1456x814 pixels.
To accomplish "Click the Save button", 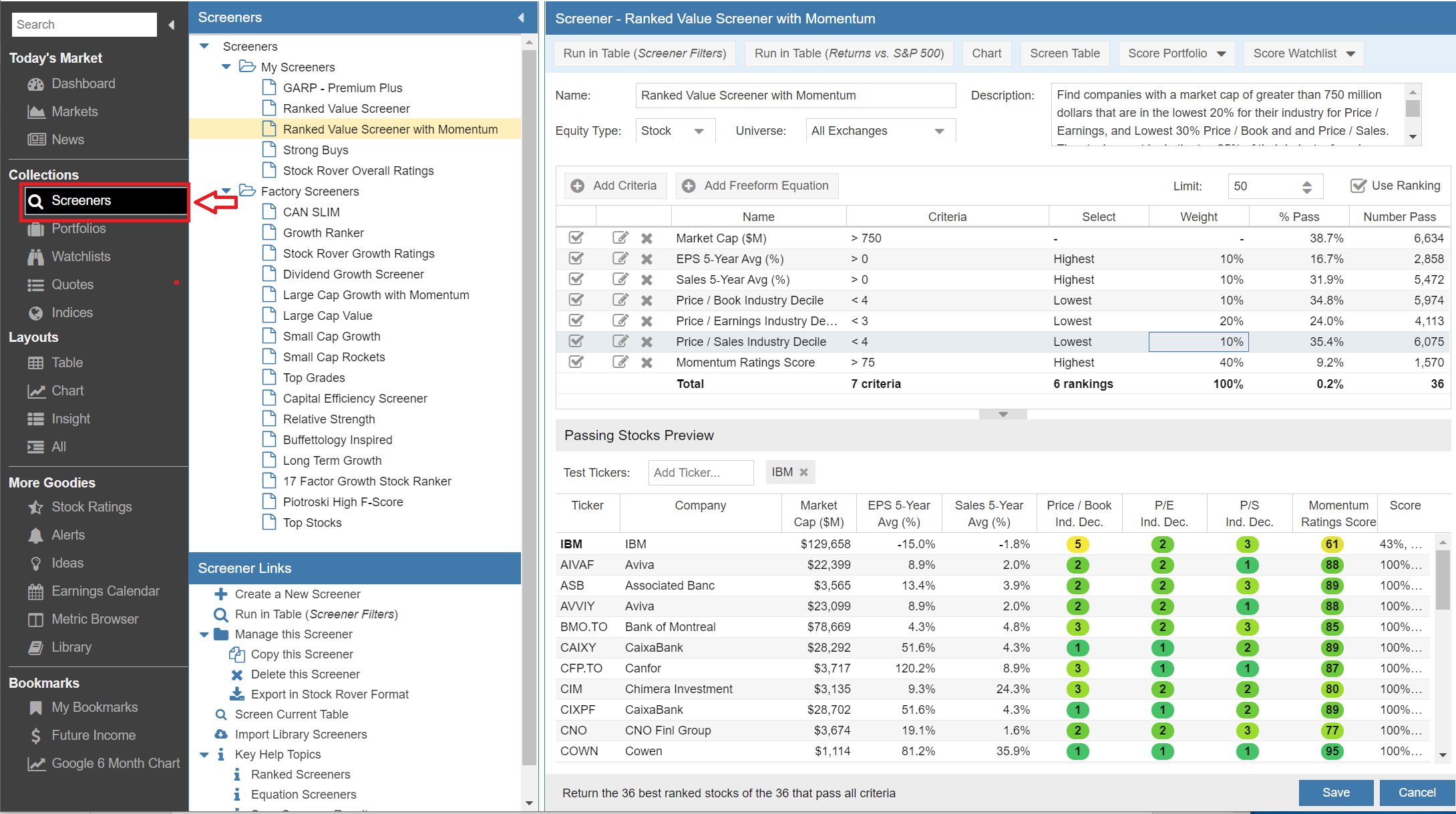I will pyautogui.click(x=1336, y=793).
